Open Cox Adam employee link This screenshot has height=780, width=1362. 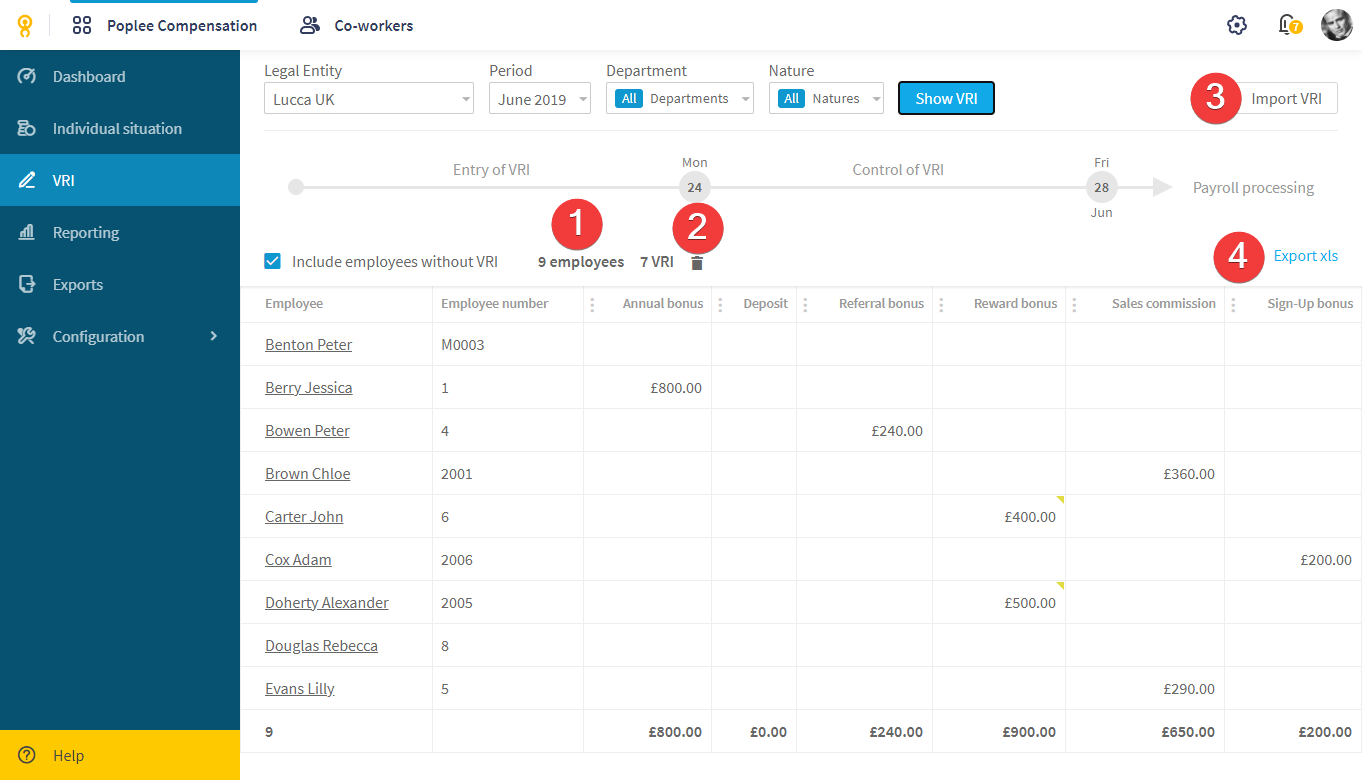tap(298, 559)
